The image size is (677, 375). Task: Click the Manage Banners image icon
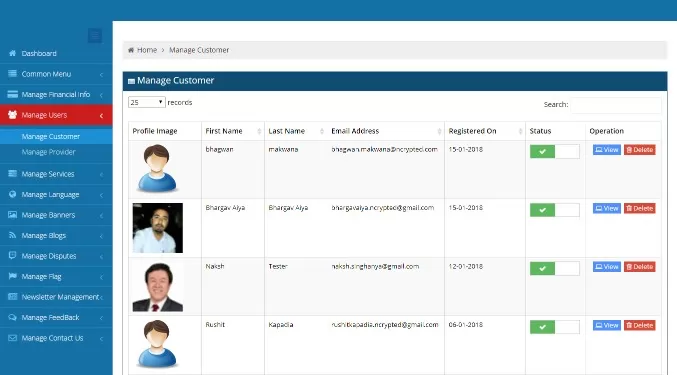point(13,214)
